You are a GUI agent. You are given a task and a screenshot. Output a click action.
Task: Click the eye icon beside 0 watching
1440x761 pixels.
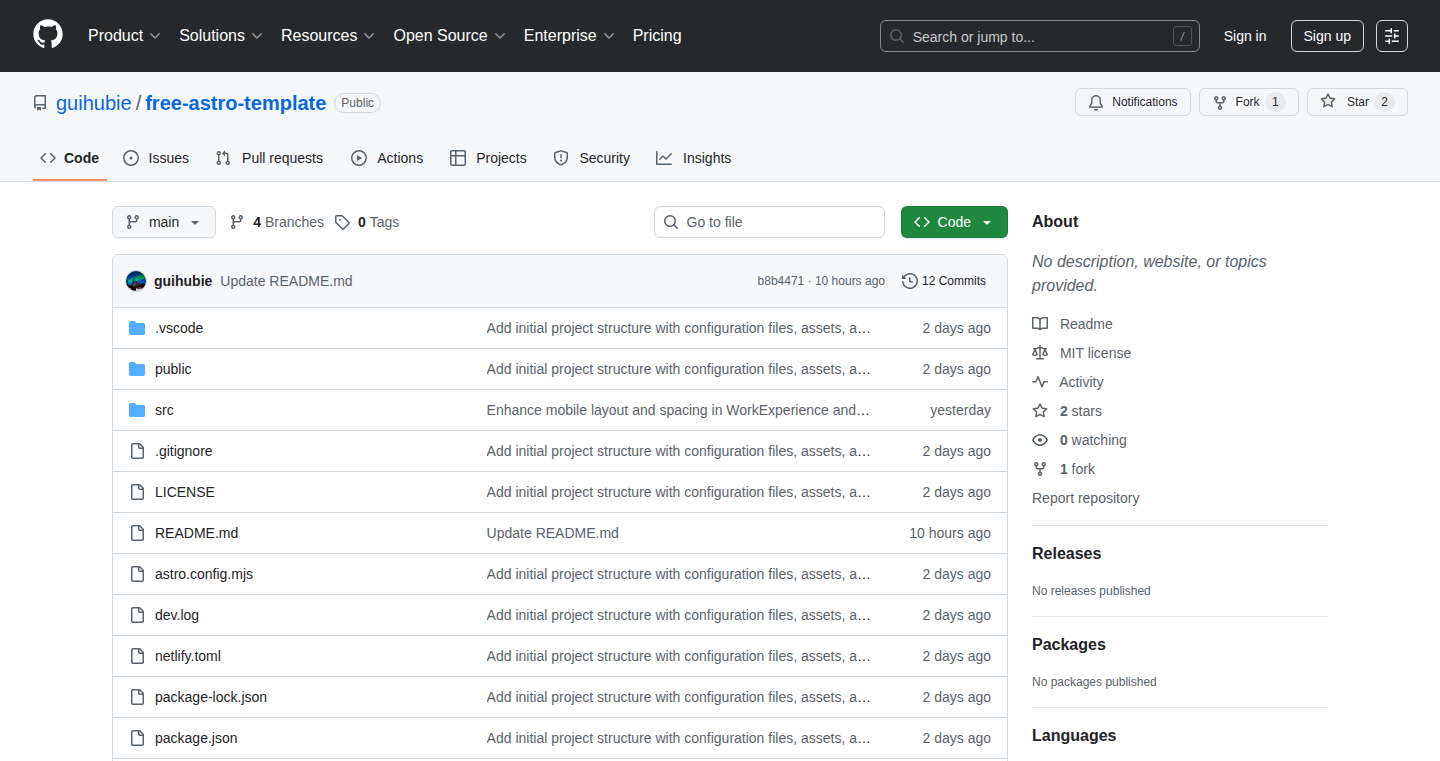point(1040,440)
